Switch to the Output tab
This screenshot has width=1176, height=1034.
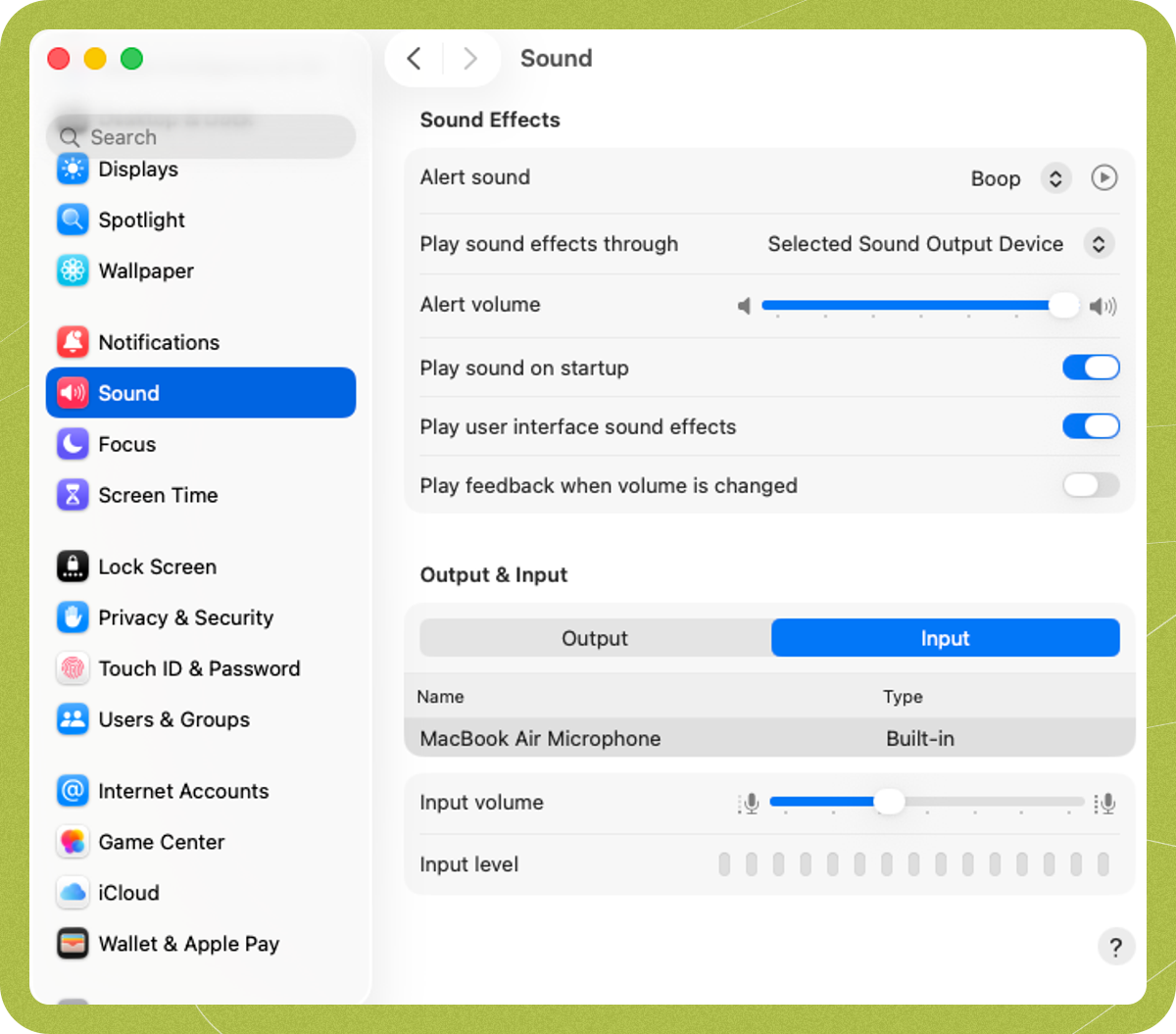[595, 638]
